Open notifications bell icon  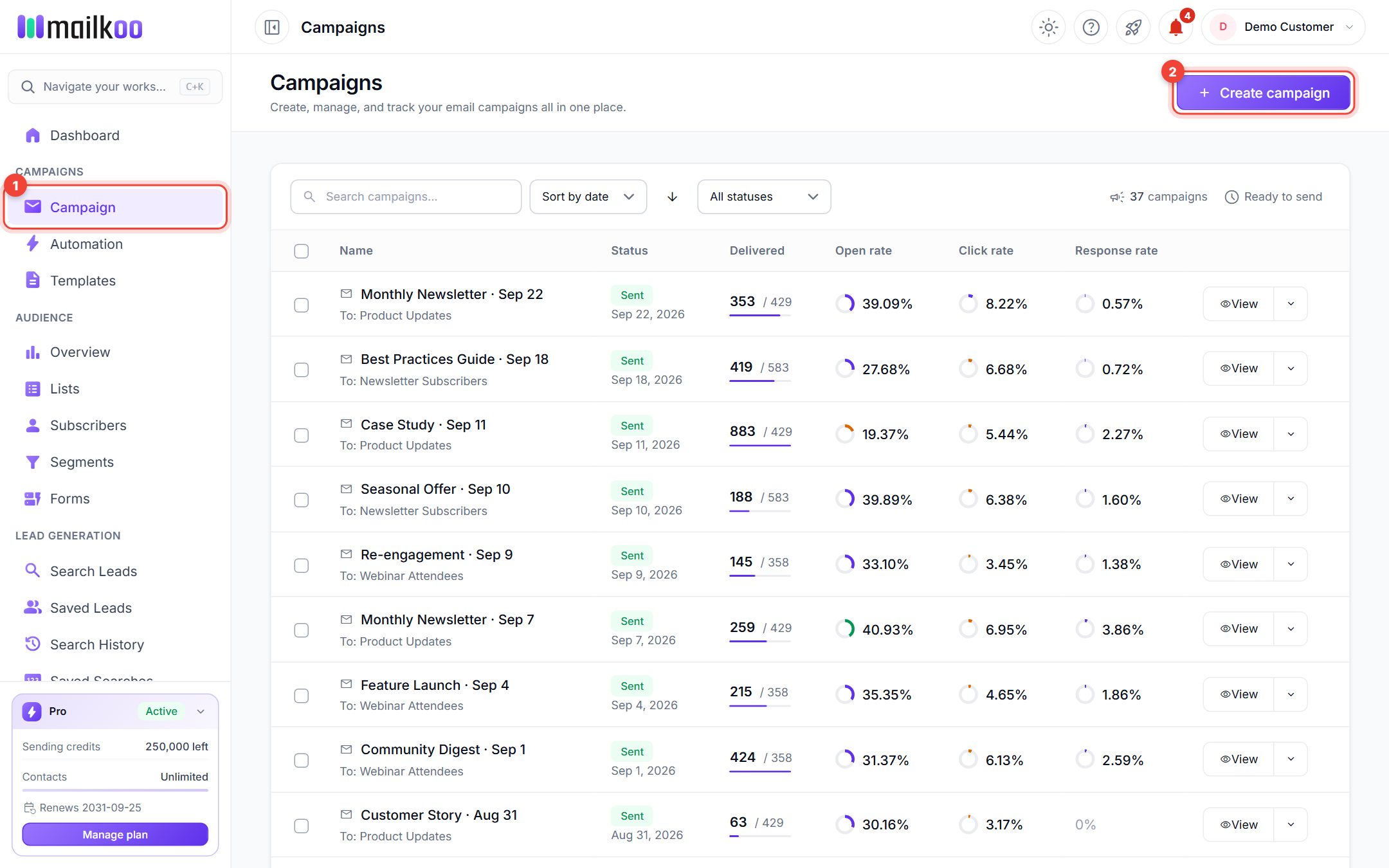[1176, 27]
